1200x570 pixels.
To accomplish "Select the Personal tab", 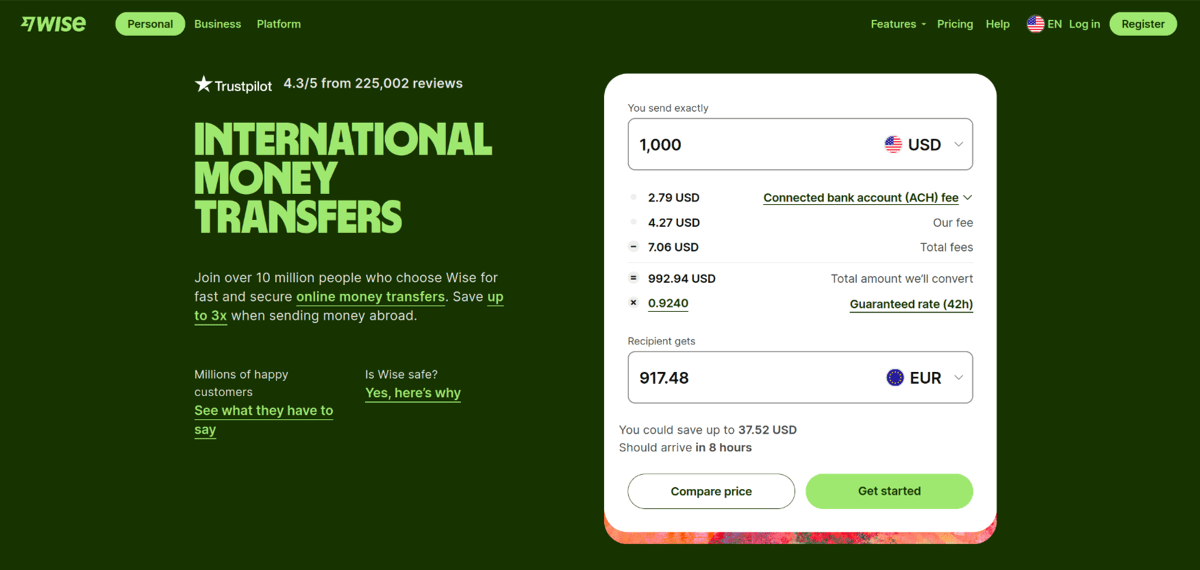I will [150, 24].
